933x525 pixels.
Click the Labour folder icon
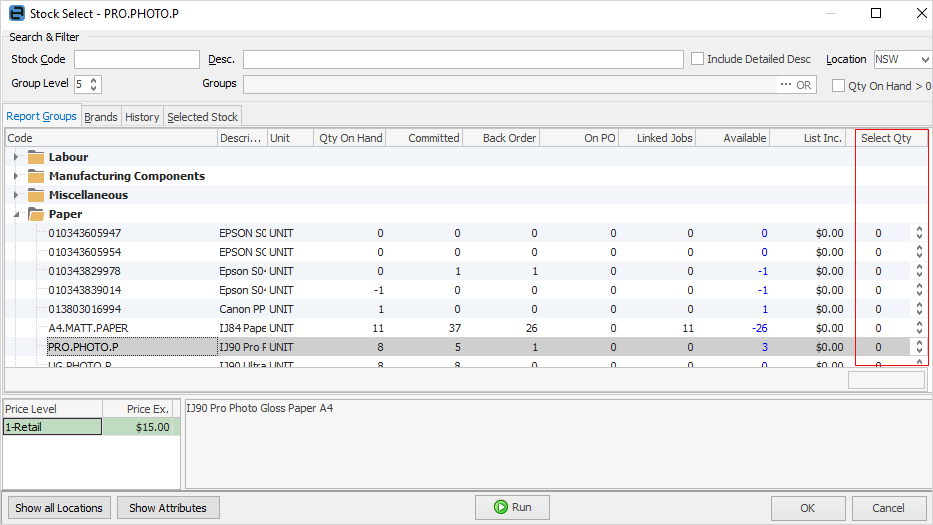[36, 157]
